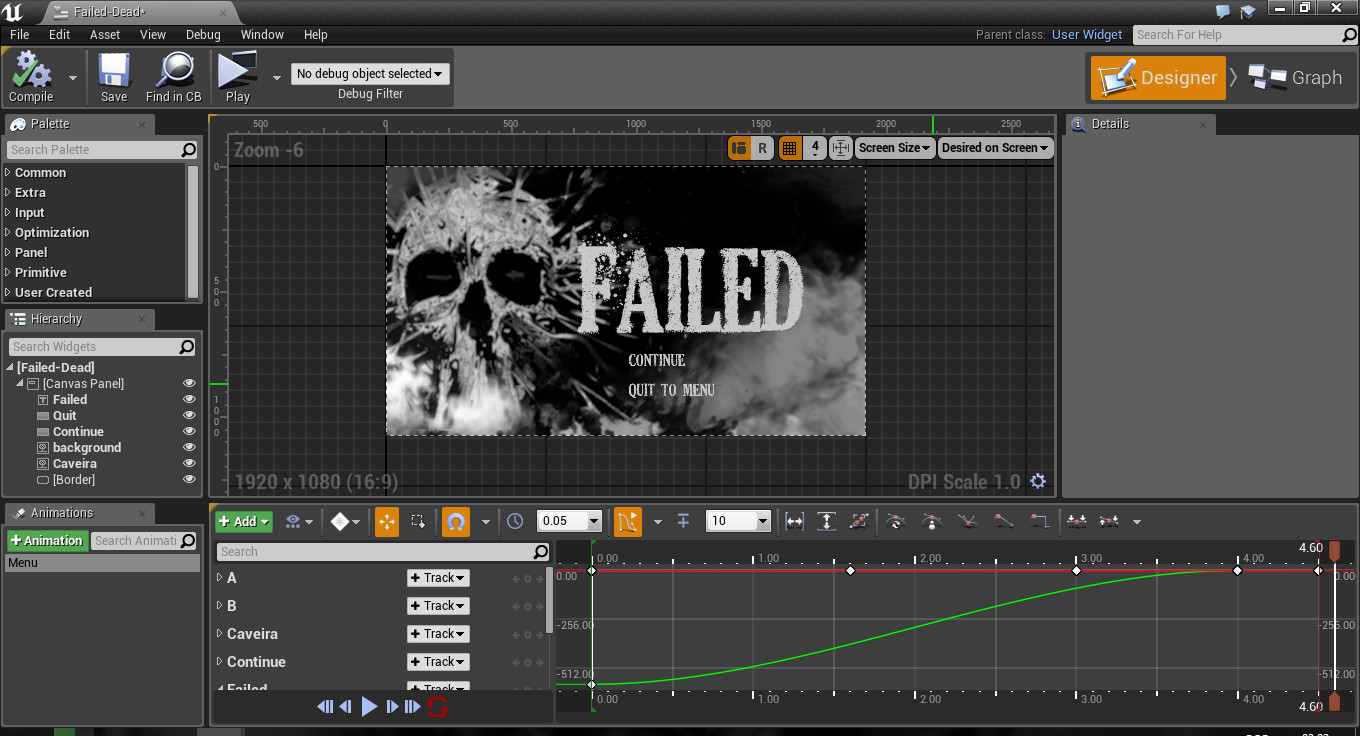1360x736 pixels.
Task: Toggle animation looping in playback controls
Action: pos(436,706)
